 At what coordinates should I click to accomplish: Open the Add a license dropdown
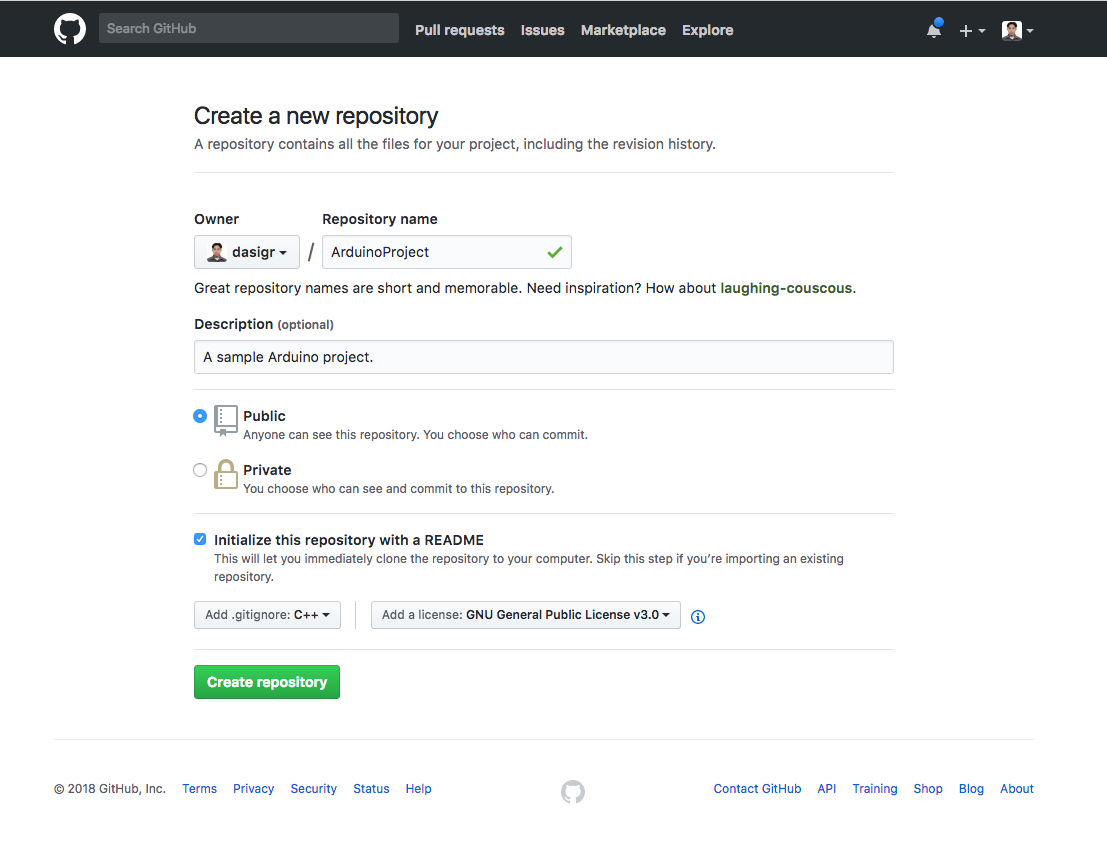coord(526,615)
